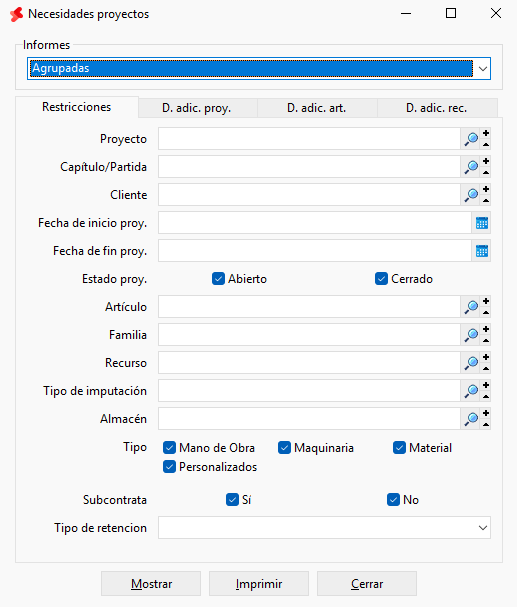Uncheck the Abierto project state checkbox
The width and height of the screenshot is (517, 607).
pyautogui.click(x=218, y=279)
